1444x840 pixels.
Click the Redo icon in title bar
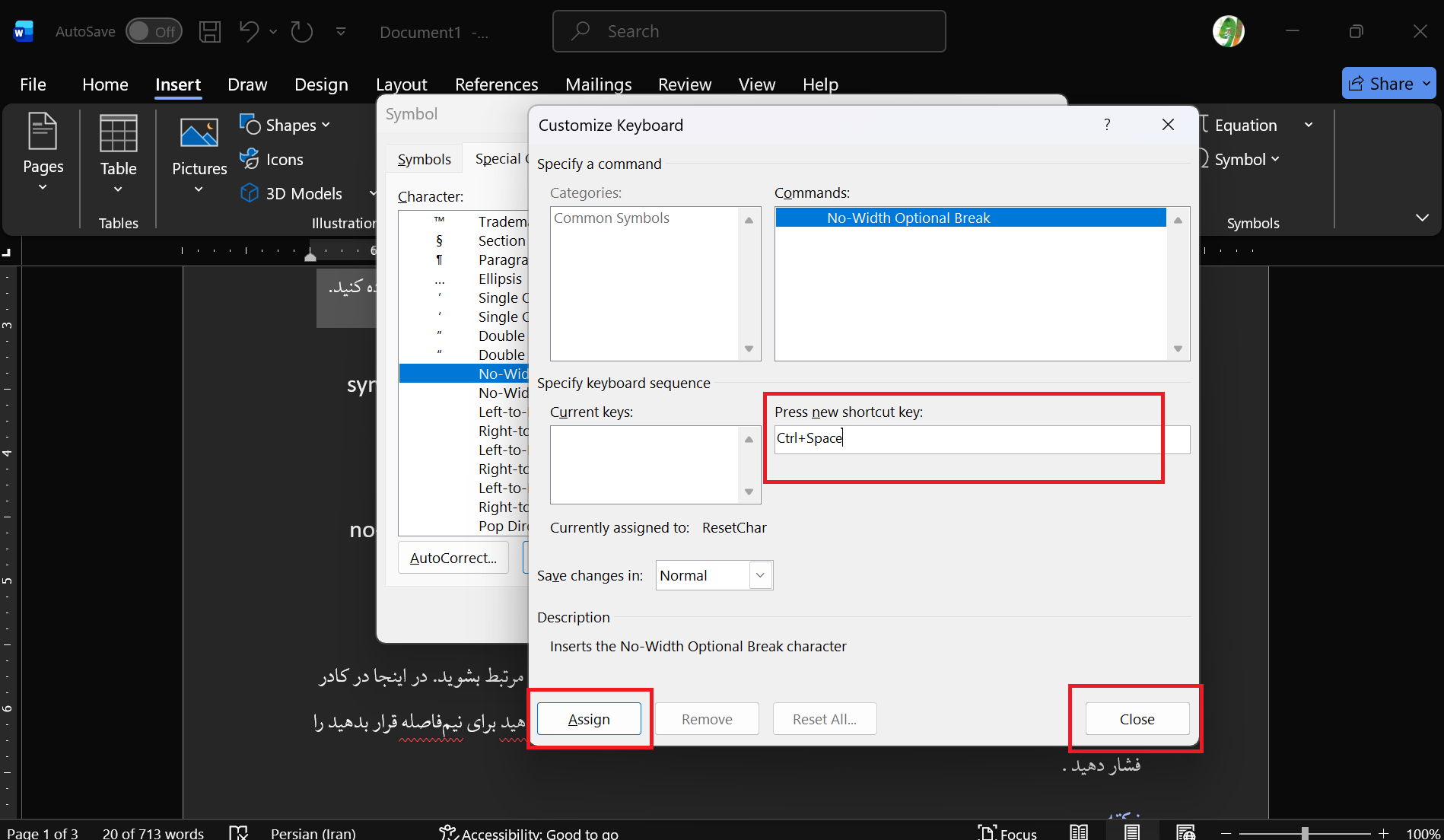(x=302, y=32)
